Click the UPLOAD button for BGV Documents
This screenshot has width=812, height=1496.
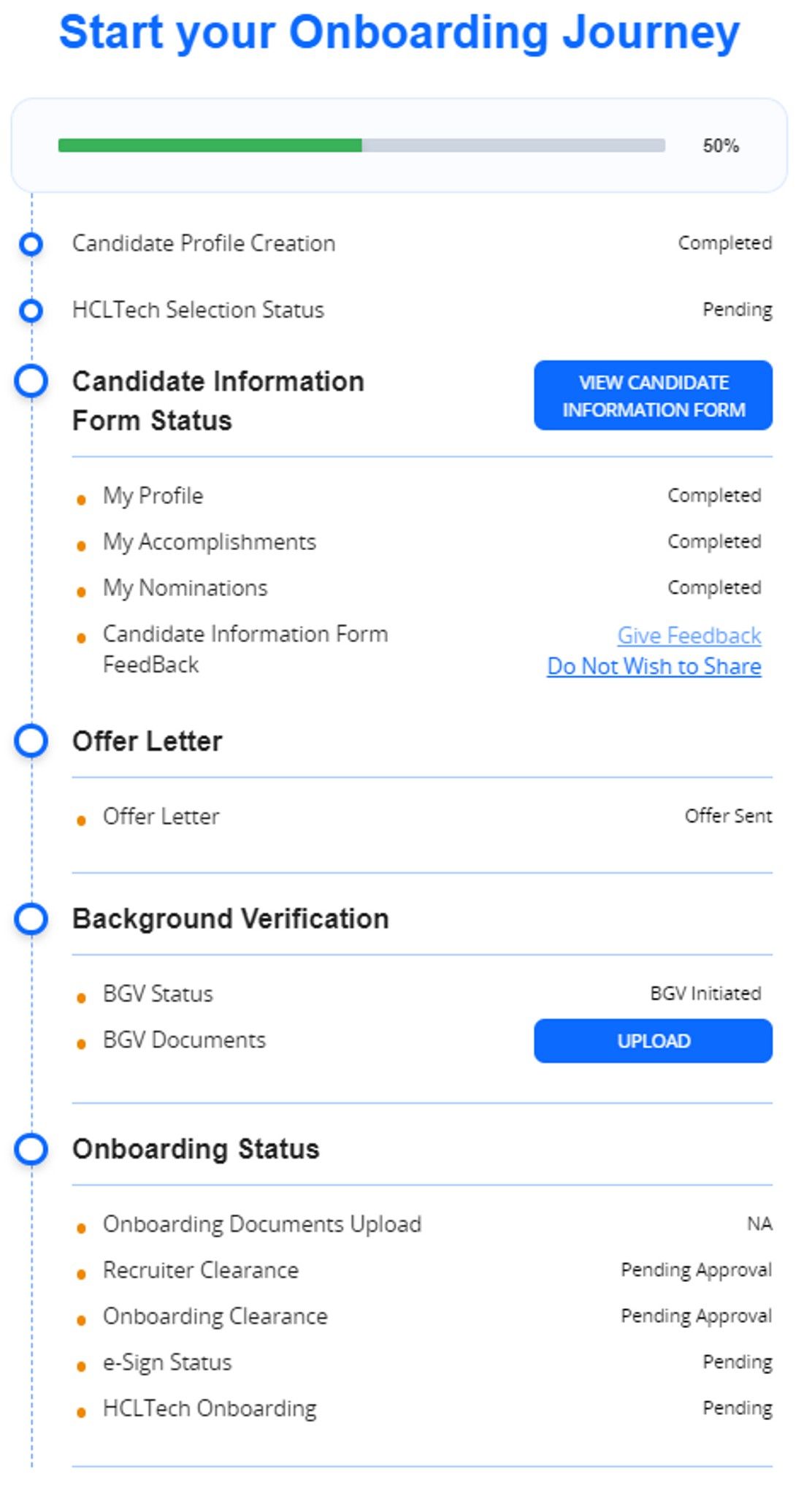pyautogui.click(x=654, y=1041)
